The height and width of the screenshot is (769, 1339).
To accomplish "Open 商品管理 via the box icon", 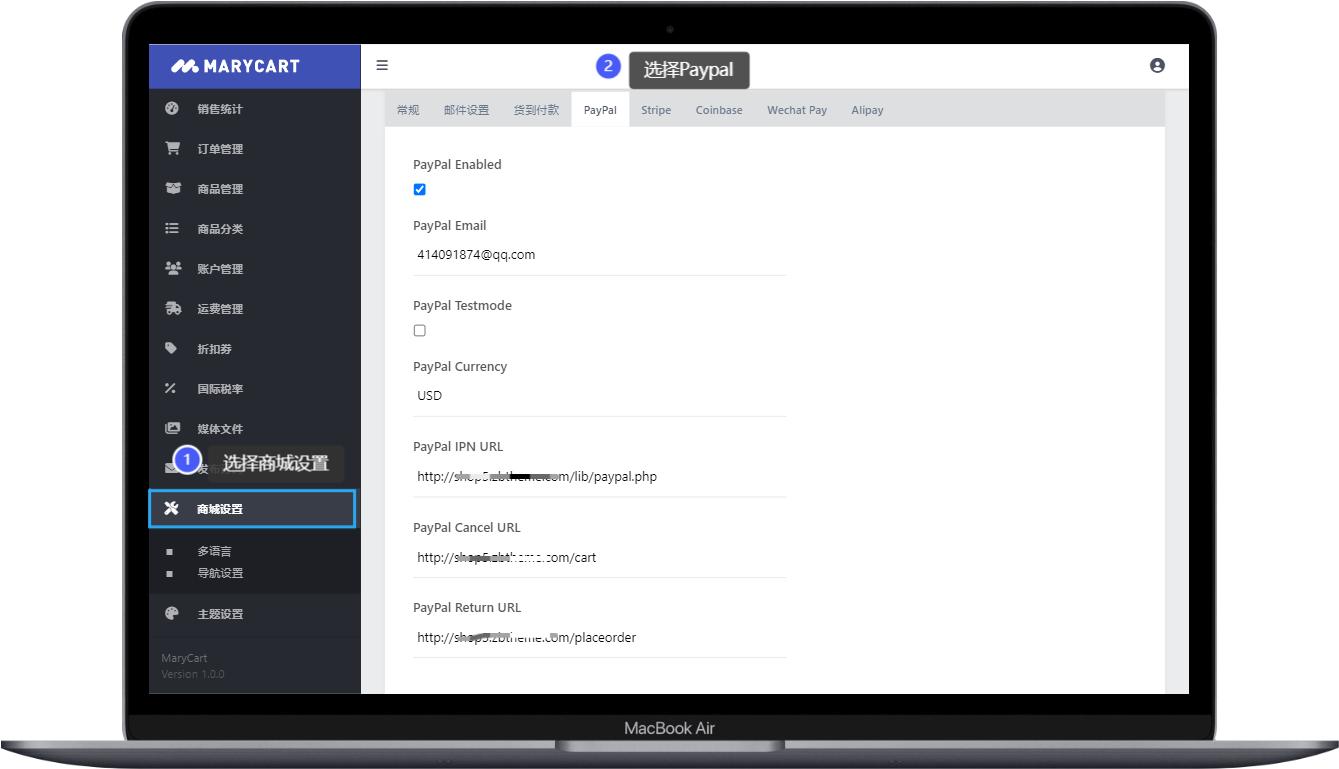I will click(x=172, y=189).
